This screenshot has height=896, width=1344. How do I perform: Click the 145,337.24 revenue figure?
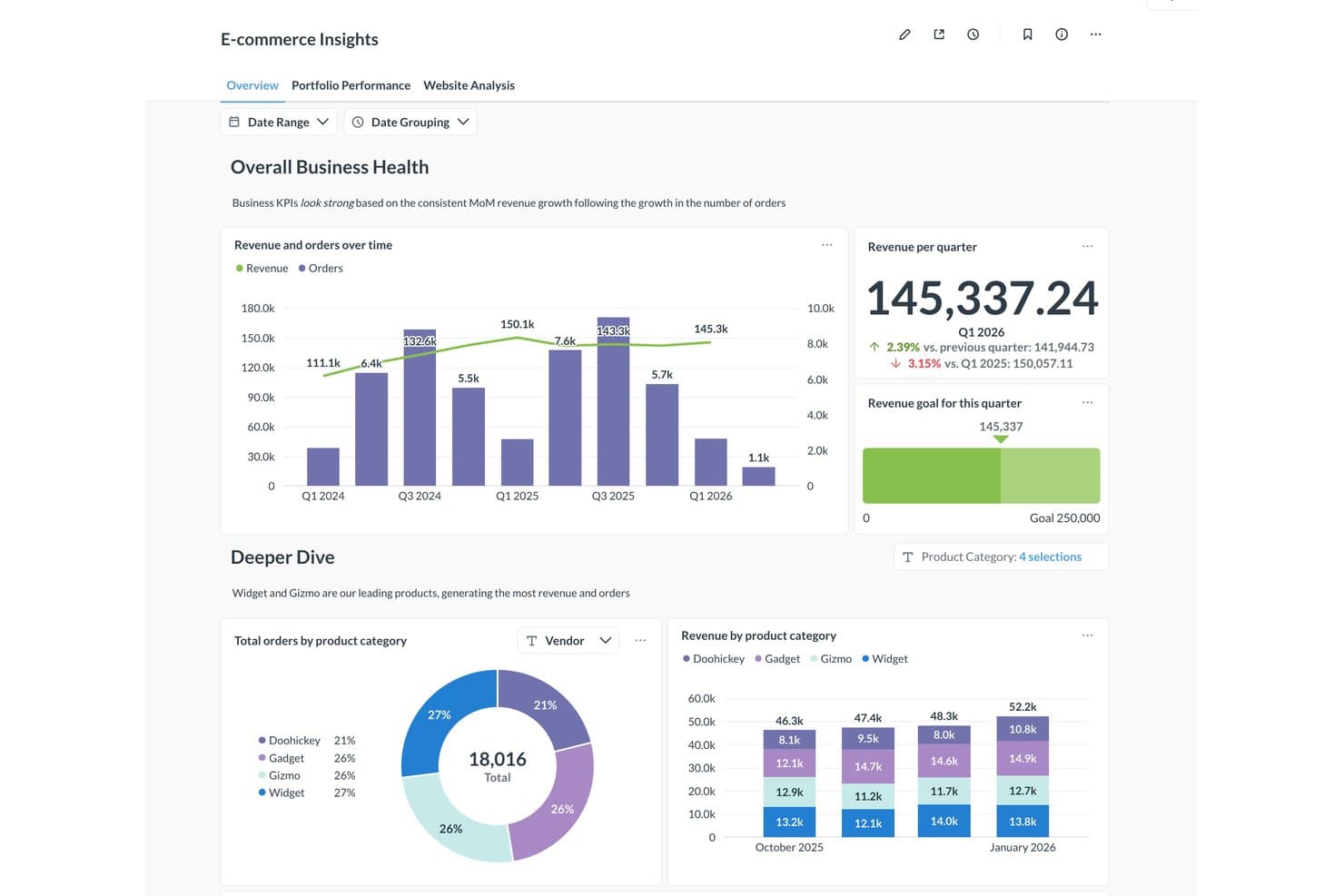coord(982,298)
